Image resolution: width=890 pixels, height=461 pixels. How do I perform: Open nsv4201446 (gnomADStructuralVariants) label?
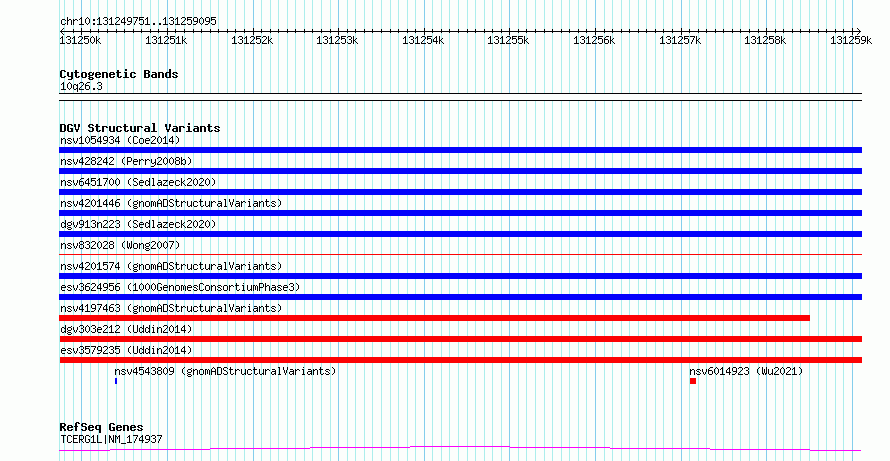pyautogui.click(x=171, y=203)
